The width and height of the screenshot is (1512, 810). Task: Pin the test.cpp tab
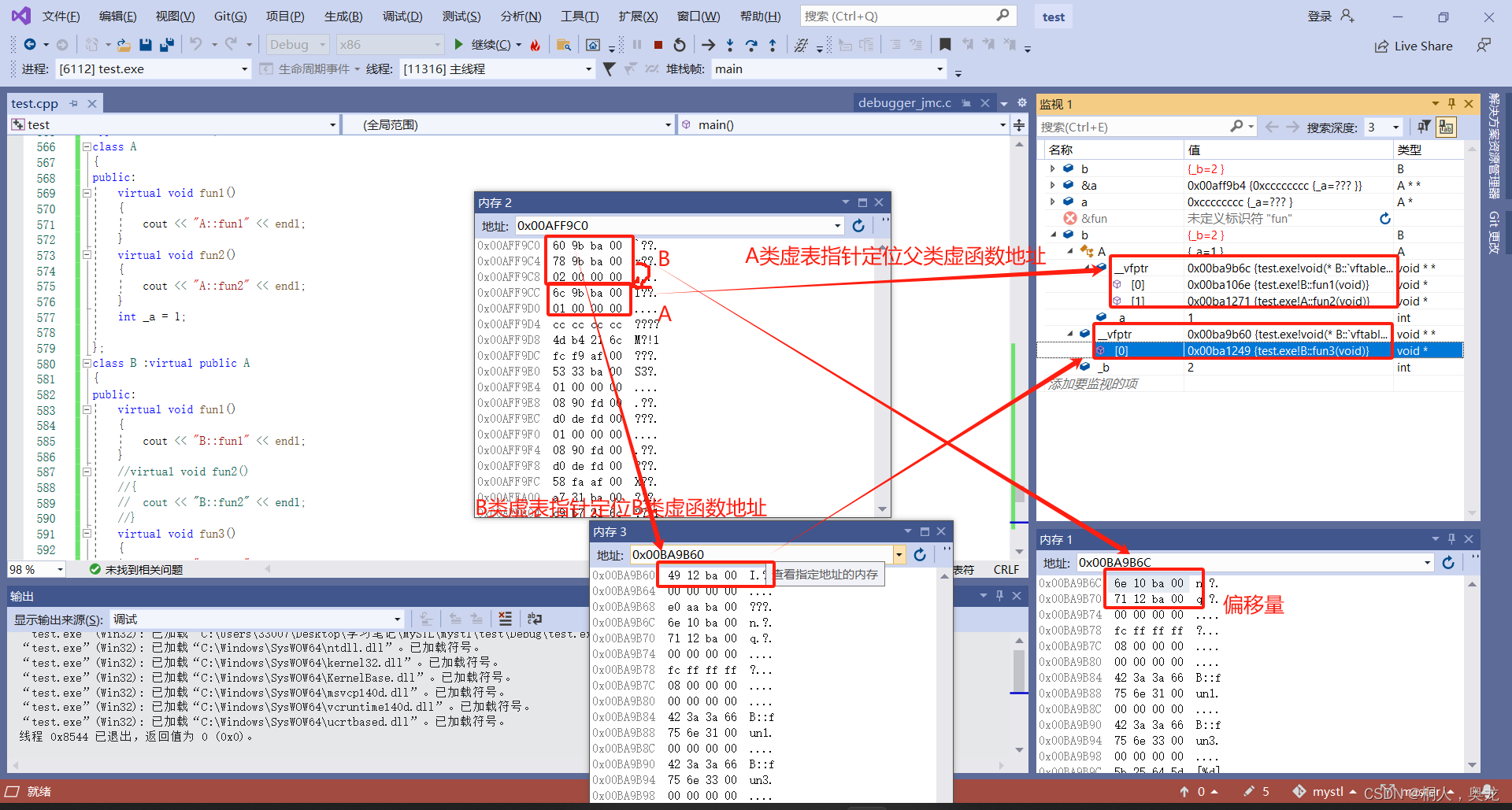pos(74,103)
